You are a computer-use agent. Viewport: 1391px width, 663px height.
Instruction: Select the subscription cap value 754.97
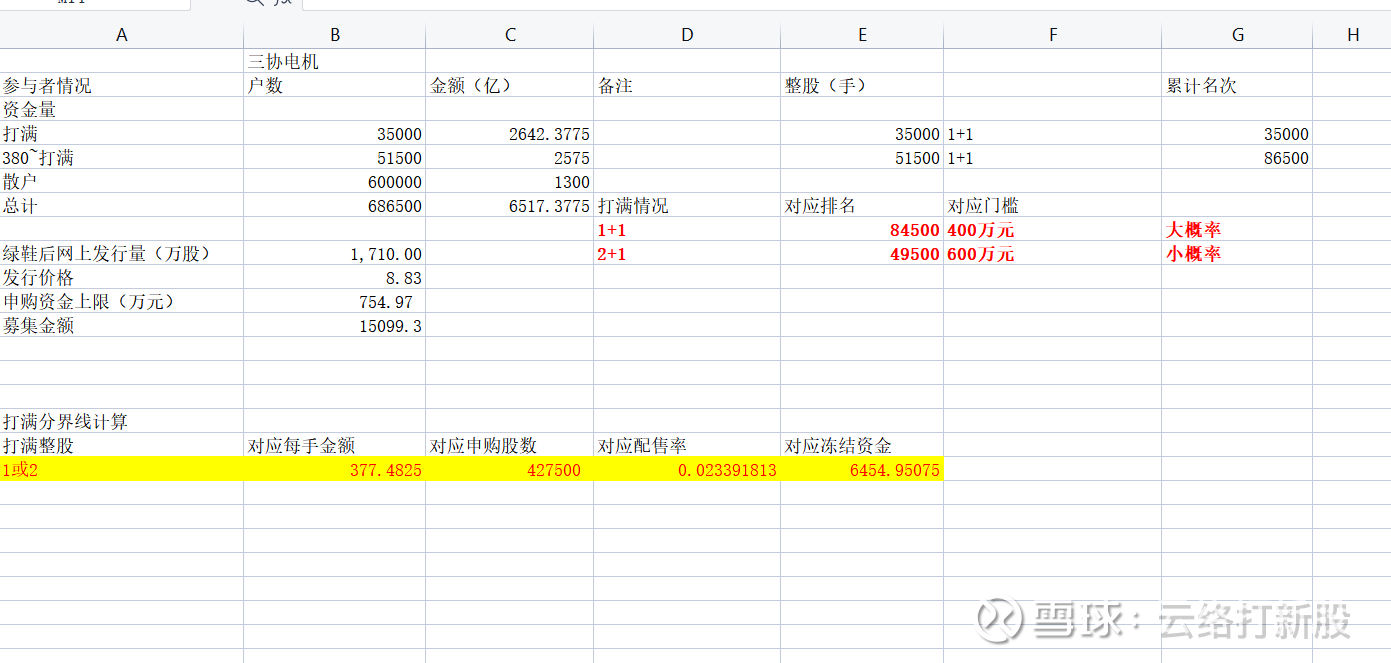click(335, 301)
